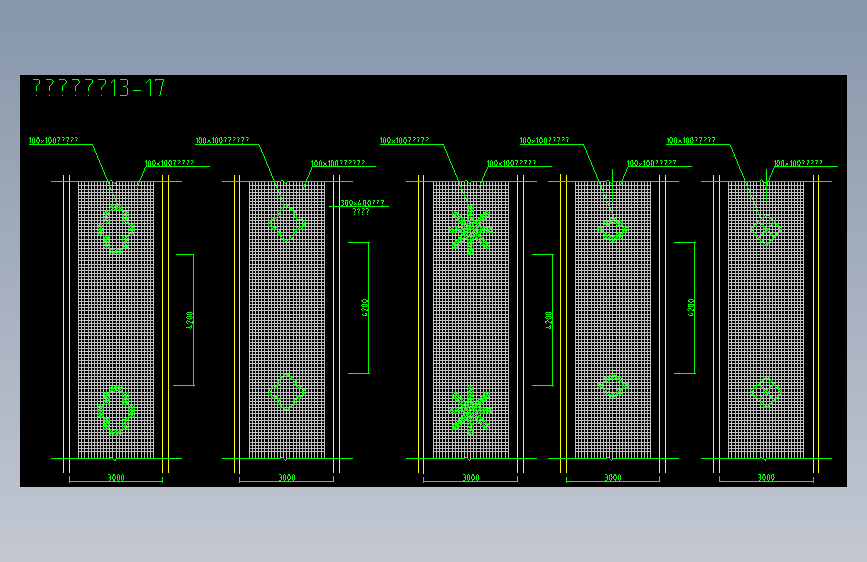Select the 4200 dimension beside the snowflake panel
This screenshot has width=867, height=562.
pyautogui.click(x=549, y=320)
